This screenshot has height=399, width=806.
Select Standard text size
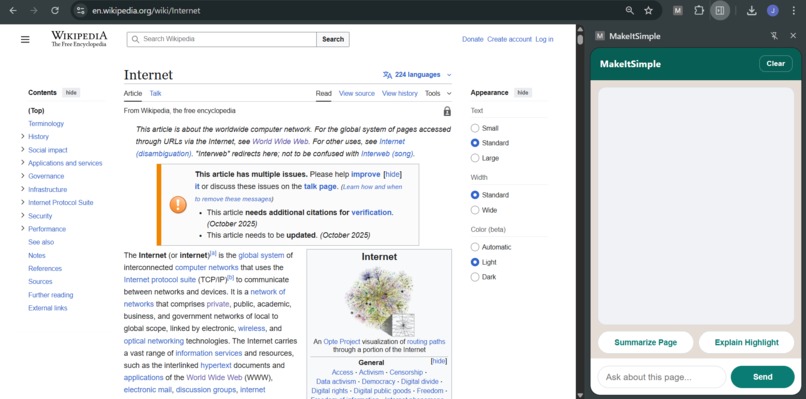click(475, 143)
